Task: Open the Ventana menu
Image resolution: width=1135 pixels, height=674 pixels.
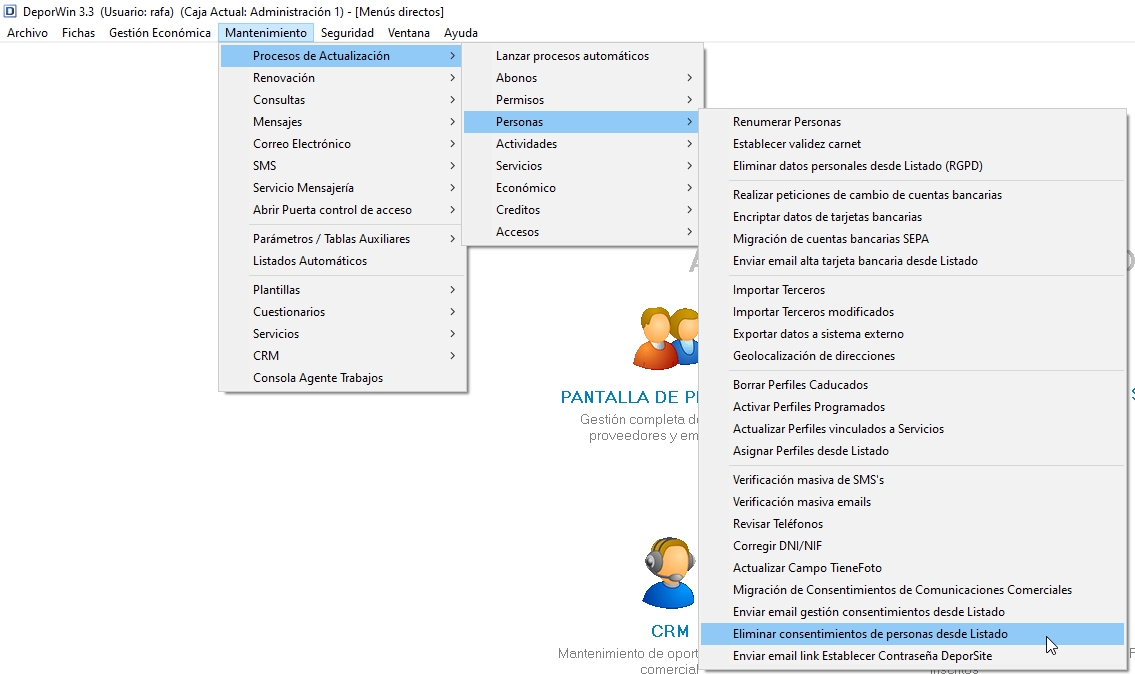Action: [x=409, y=33]
